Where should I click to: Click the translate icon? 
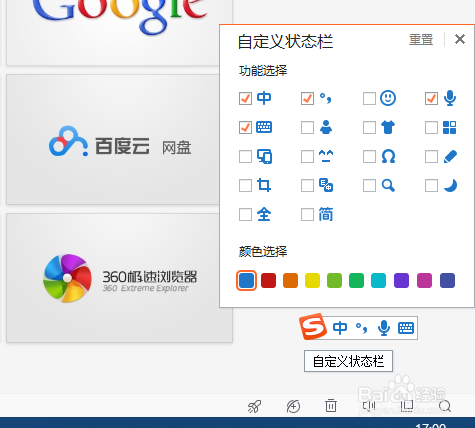pyautogui.click(x=326, y=185)
